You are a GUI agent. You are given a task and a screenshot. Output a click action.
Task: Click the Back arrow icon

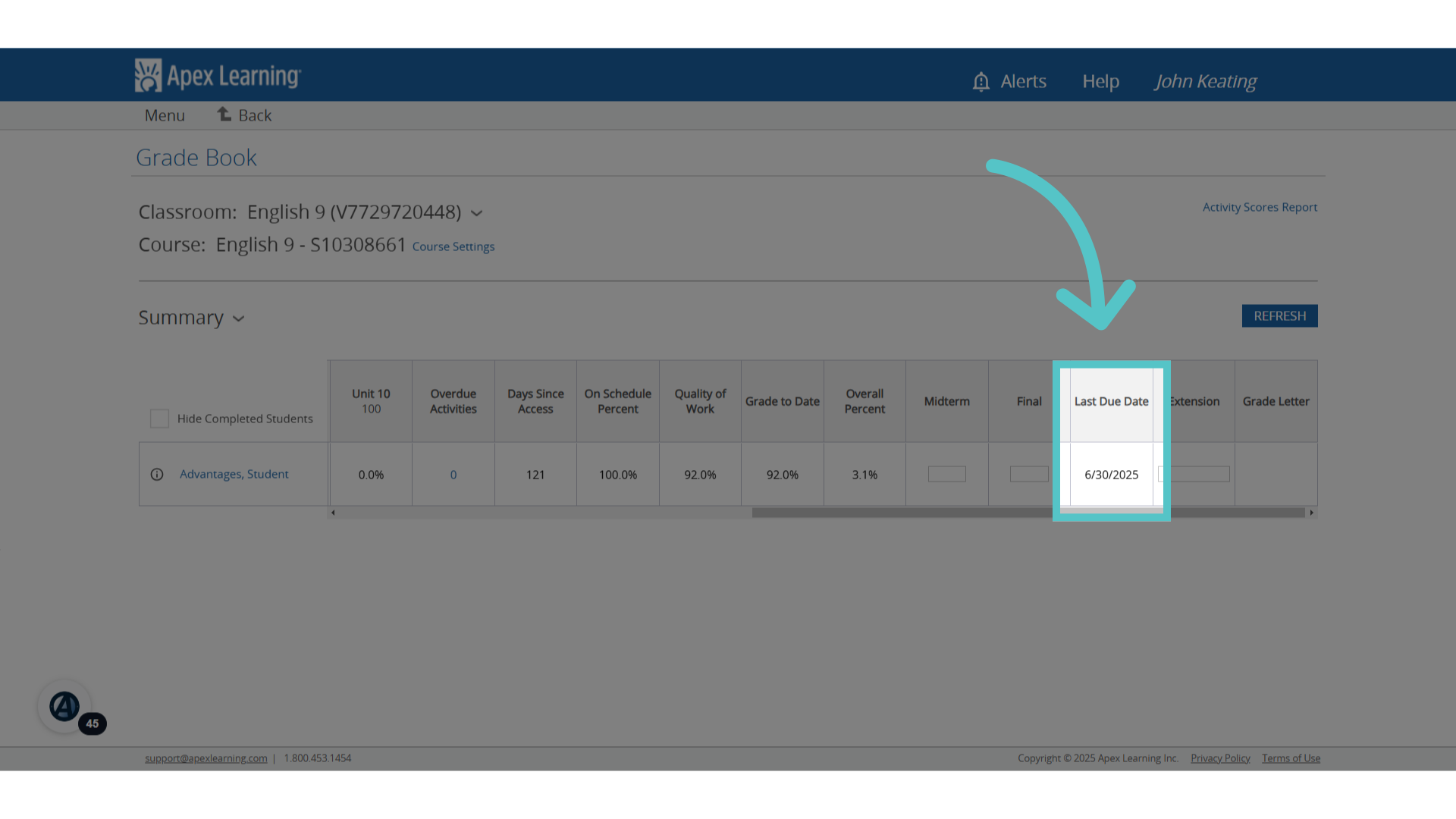224,114
